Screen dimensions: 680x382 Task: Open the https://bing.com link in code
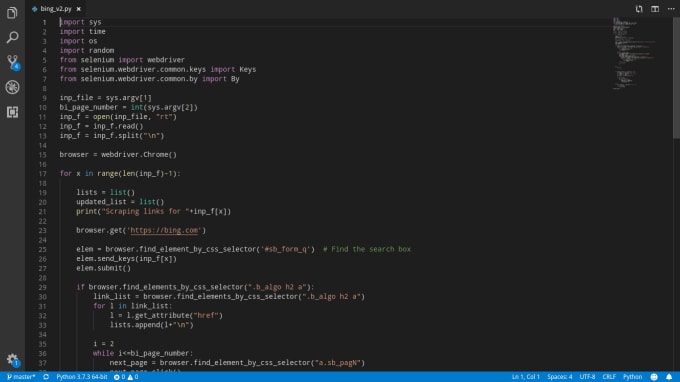[x=164, y=230]
